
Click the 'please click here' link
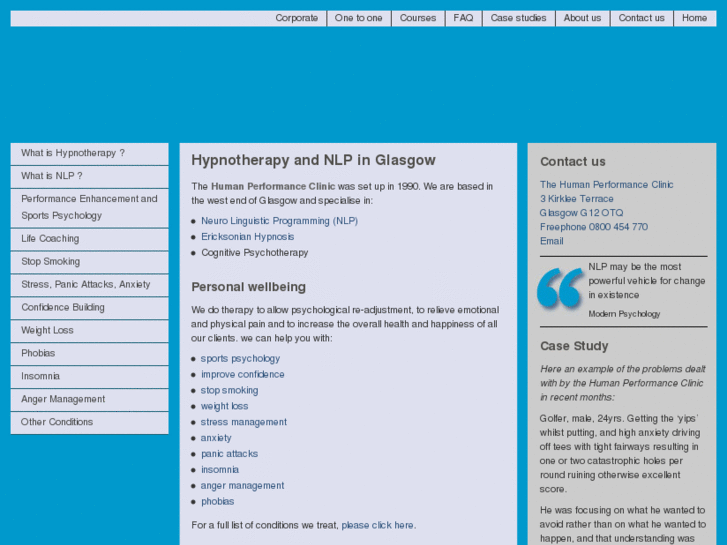tap(377, 525)
